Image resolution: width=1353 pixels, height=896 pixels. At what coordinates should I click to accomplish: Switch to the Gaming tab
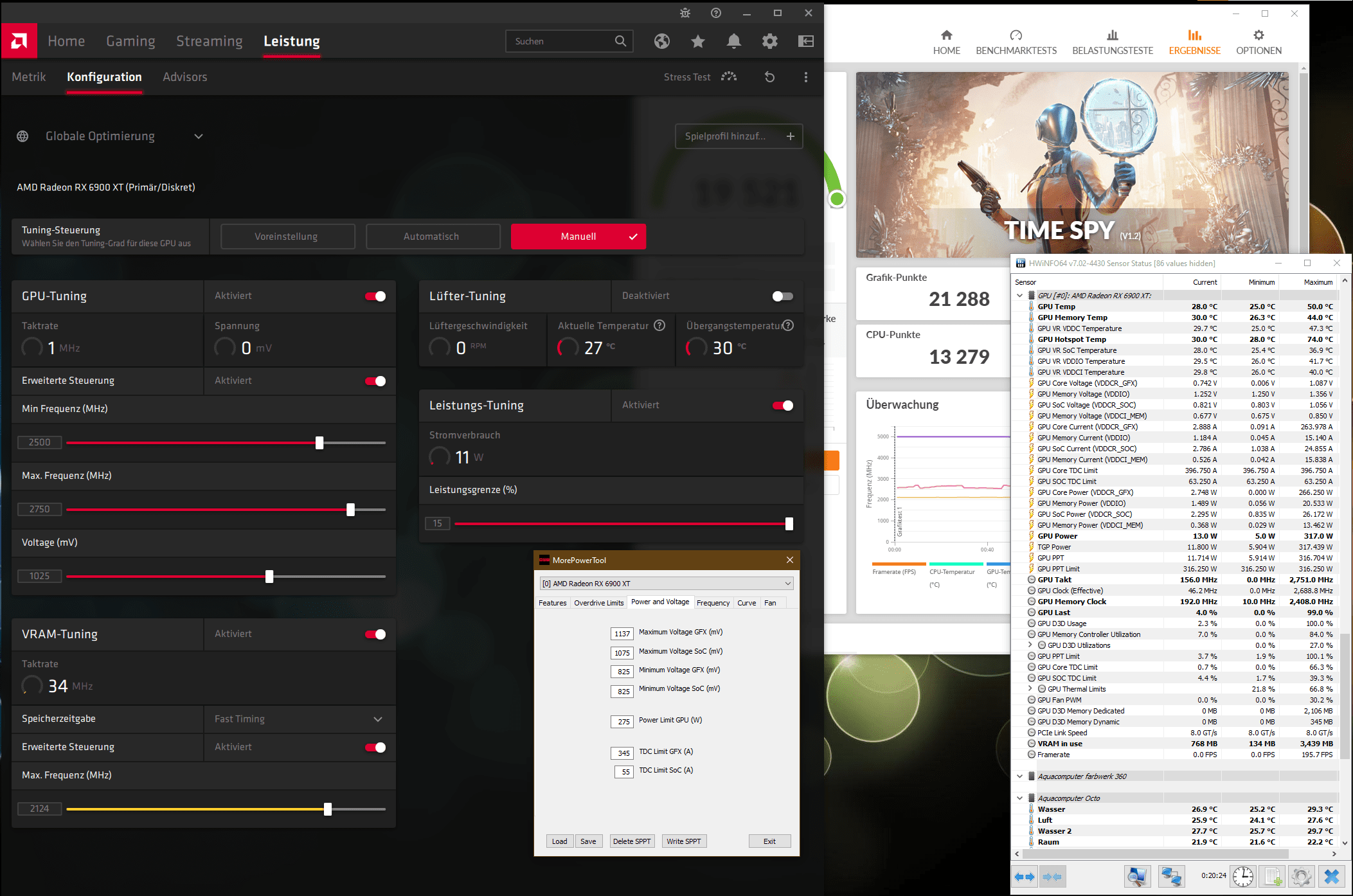pyautogui.click(x=130, y=41)
